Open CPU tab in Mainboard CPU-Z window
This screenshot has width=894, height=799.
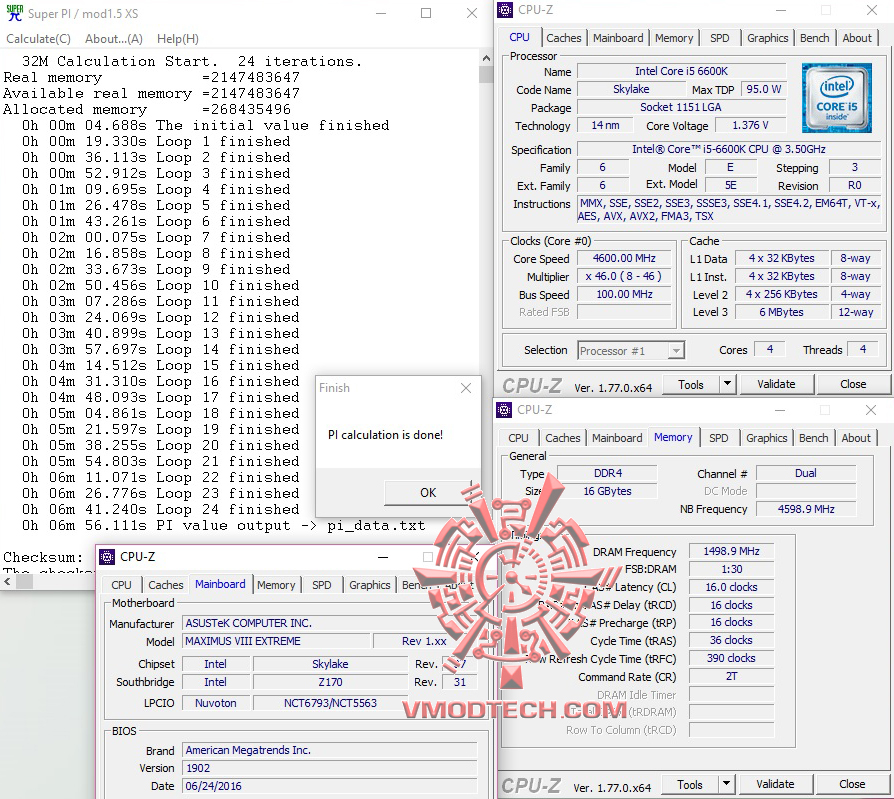click(x=121, y=585)
